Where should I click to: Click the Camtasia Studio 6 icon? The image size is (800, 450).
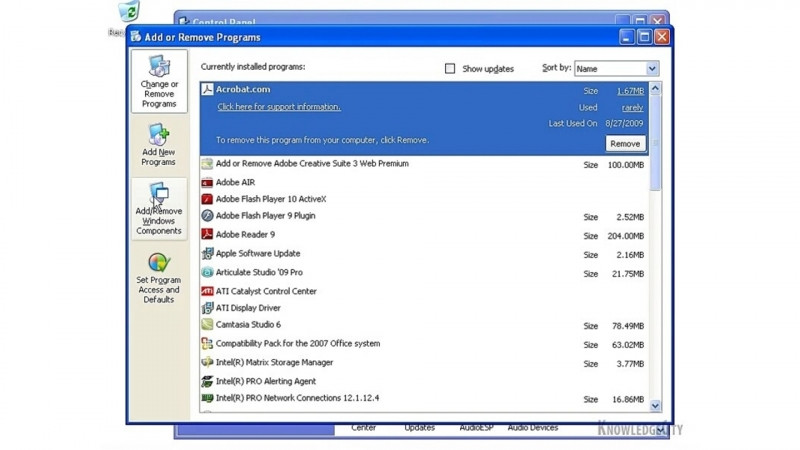click(x=207, y=325)
